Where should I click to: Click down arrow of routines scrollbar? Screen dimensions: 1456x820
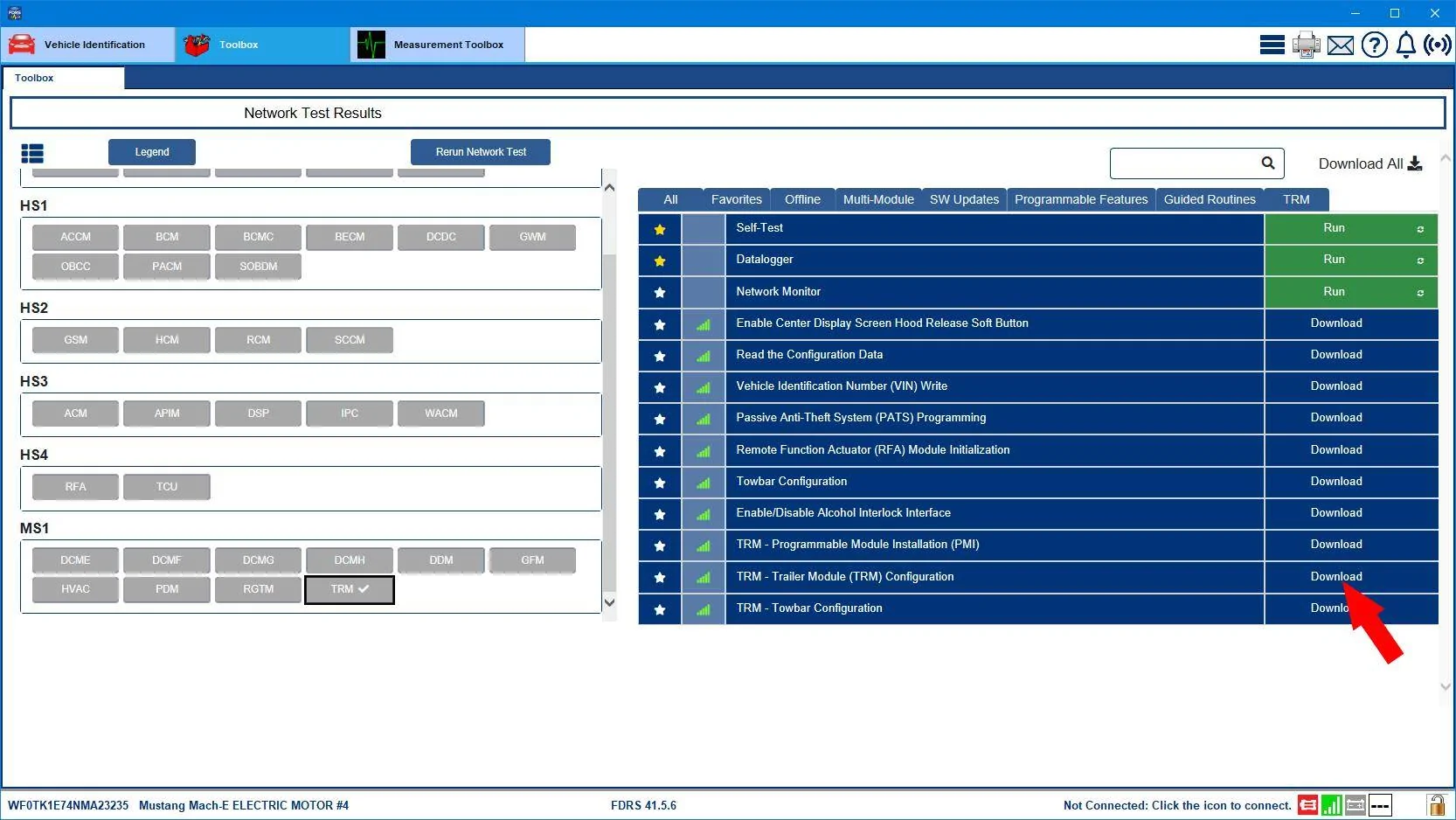tap(1446, 686)
